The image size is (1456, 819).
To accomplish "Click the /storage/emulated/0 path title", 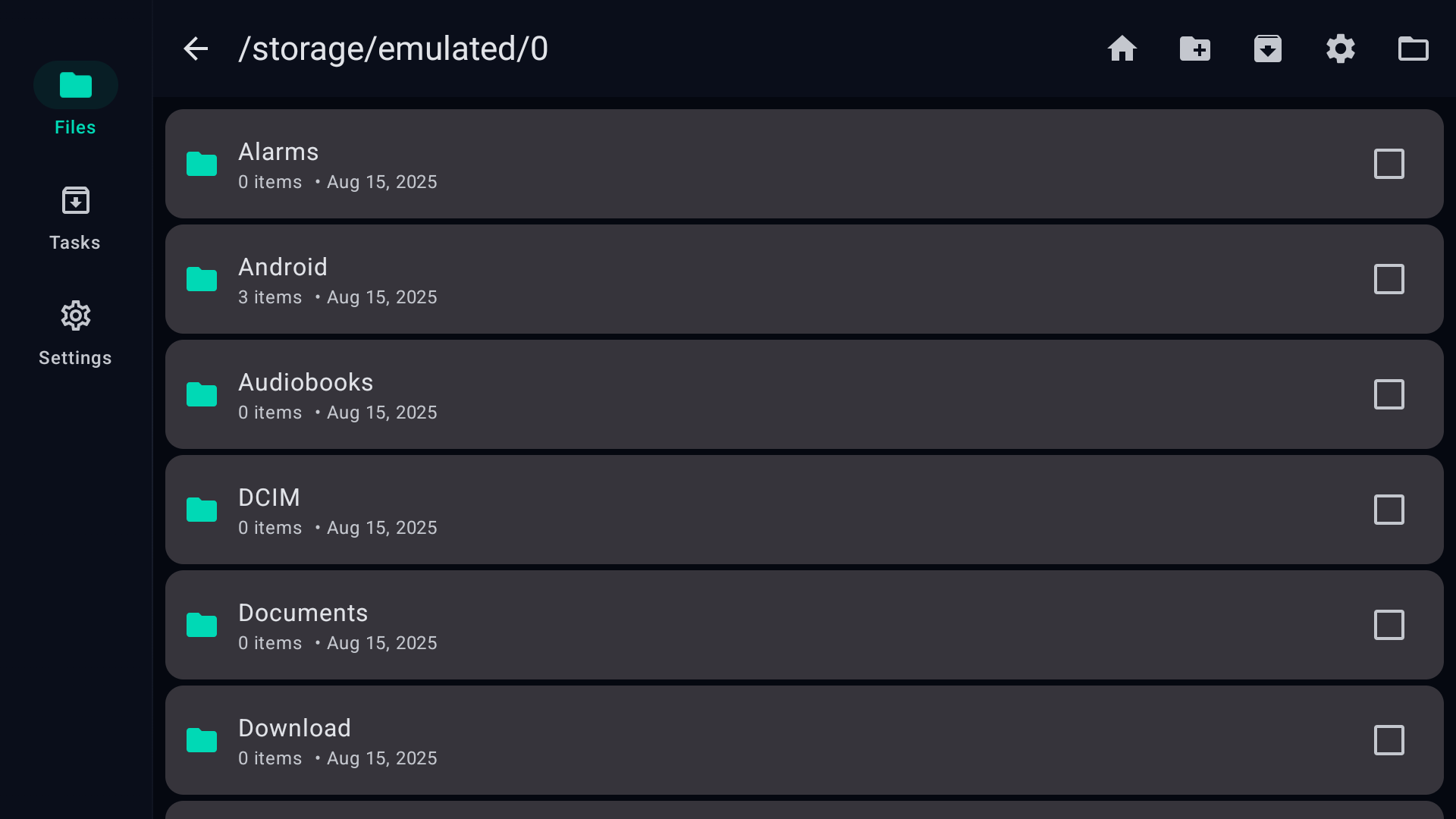I will [x=393, y=49].
